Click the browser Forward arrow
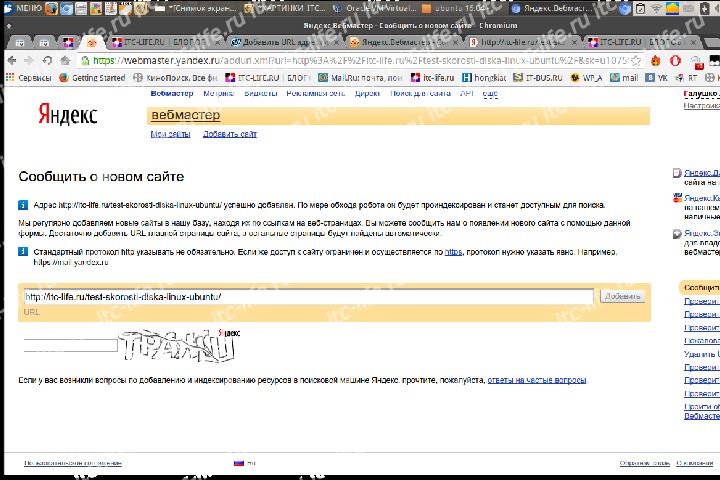This screenshot has height=480, width=720. [28, 60]
